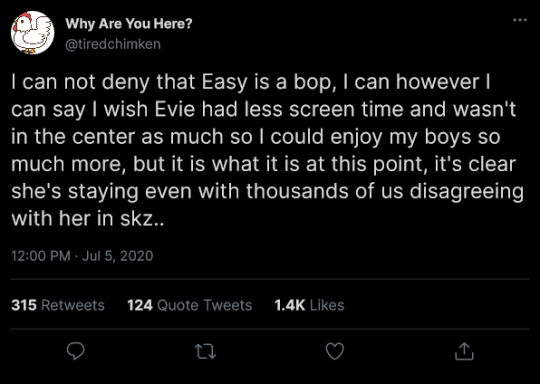View the Quote Tweets list
Screen dimensions: 540x384
click(190, 305)
